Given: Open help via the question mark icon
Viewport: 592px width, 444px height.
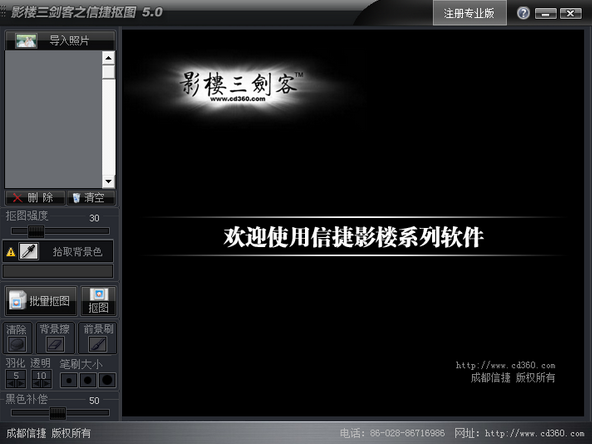Looking at the screenshot, I should click(x=523, y=13).
